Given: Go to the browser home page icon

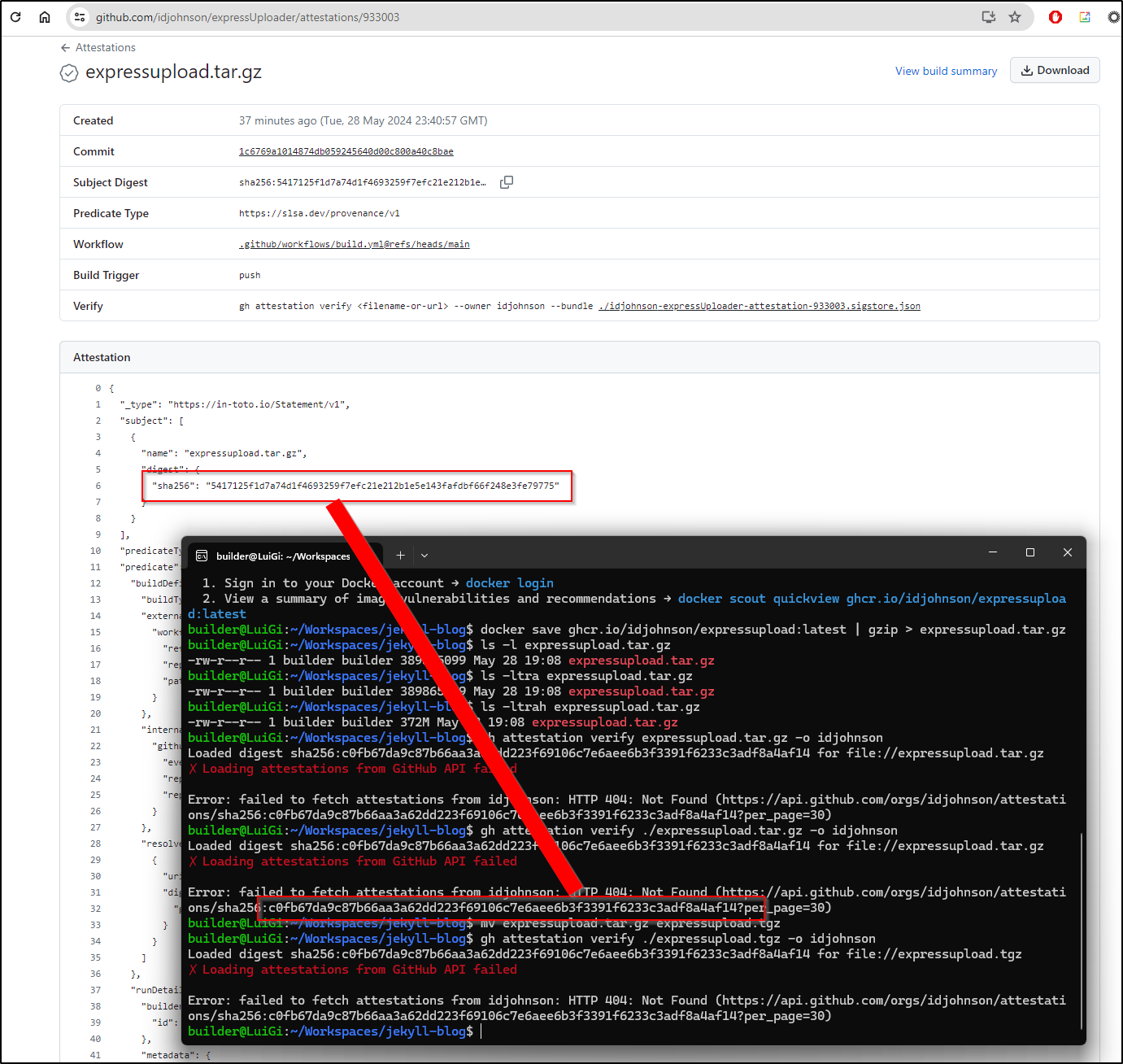Looking at the screenshot, I should 45,17.
